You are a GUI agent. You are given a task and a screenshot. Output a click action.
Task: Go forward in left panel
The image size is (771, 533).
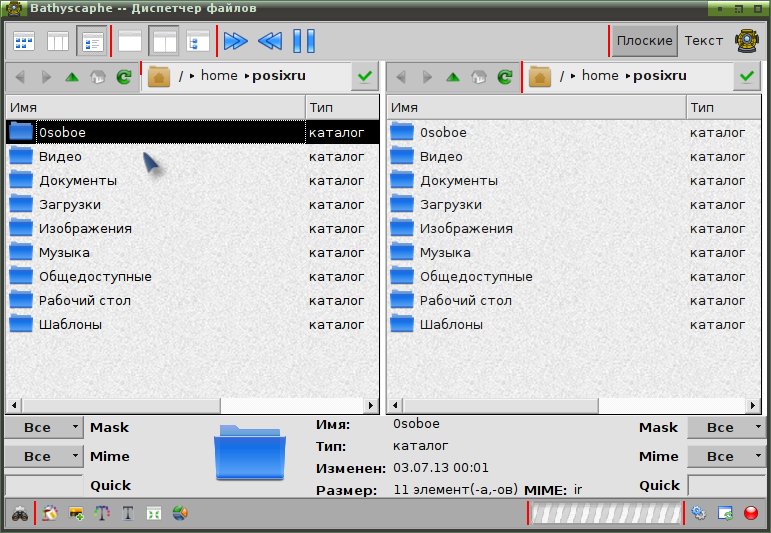tap(47, 77)
